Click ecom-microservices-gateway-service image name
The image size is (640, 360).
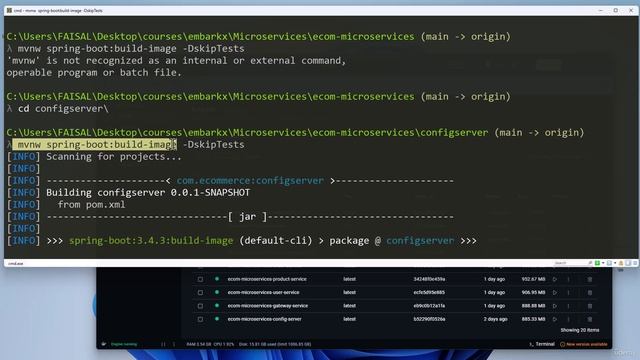point(268,306)
